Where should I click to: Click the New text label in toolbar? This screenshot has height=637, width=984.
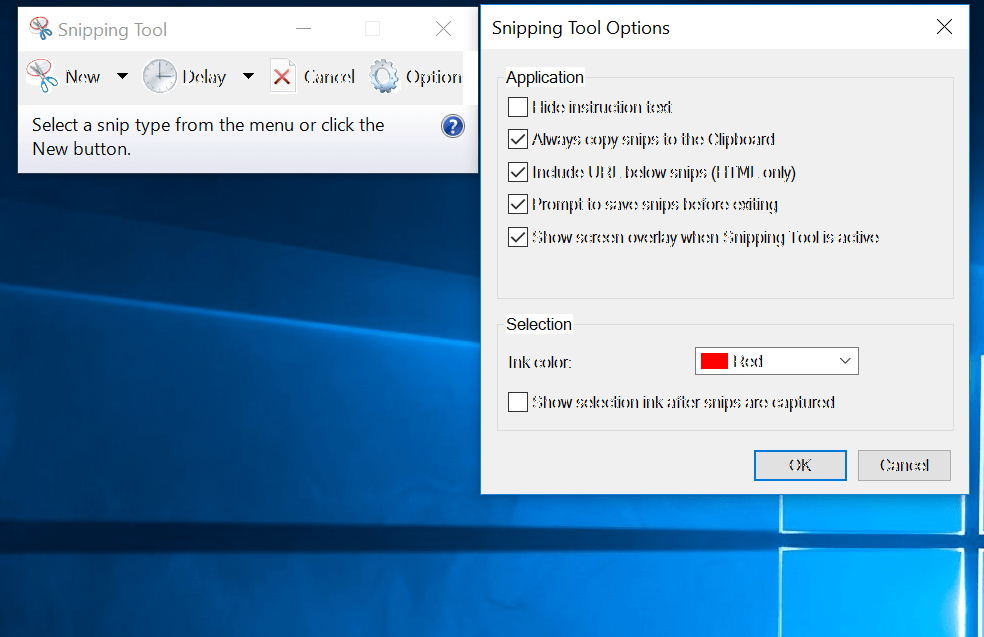83,77
